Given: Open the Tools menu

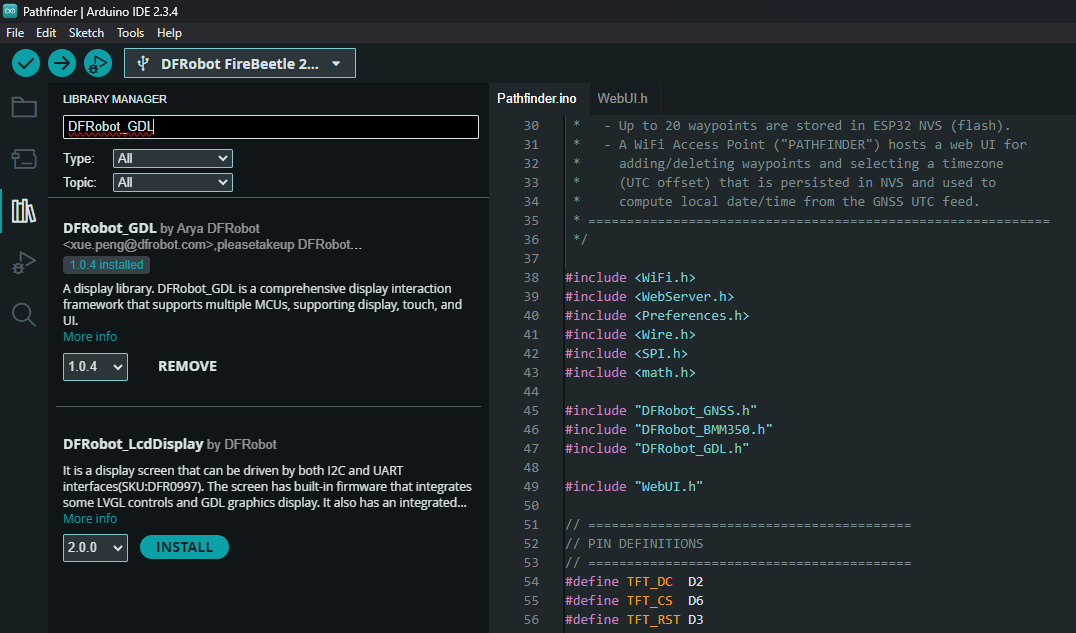Looking at the screenshot, I should pyautogui.click(x=130, y=33).
